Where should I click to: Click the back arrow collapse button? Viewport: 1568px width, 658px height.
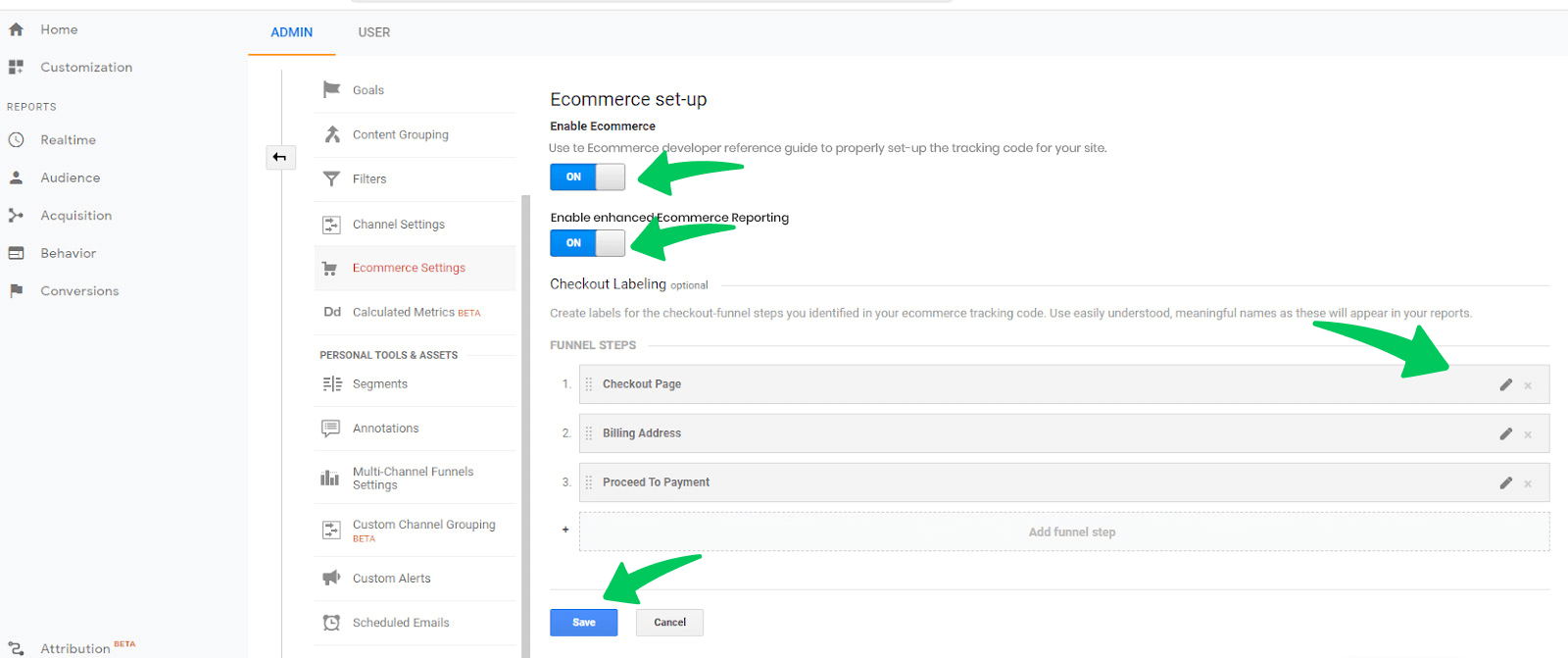coord(280,157)
